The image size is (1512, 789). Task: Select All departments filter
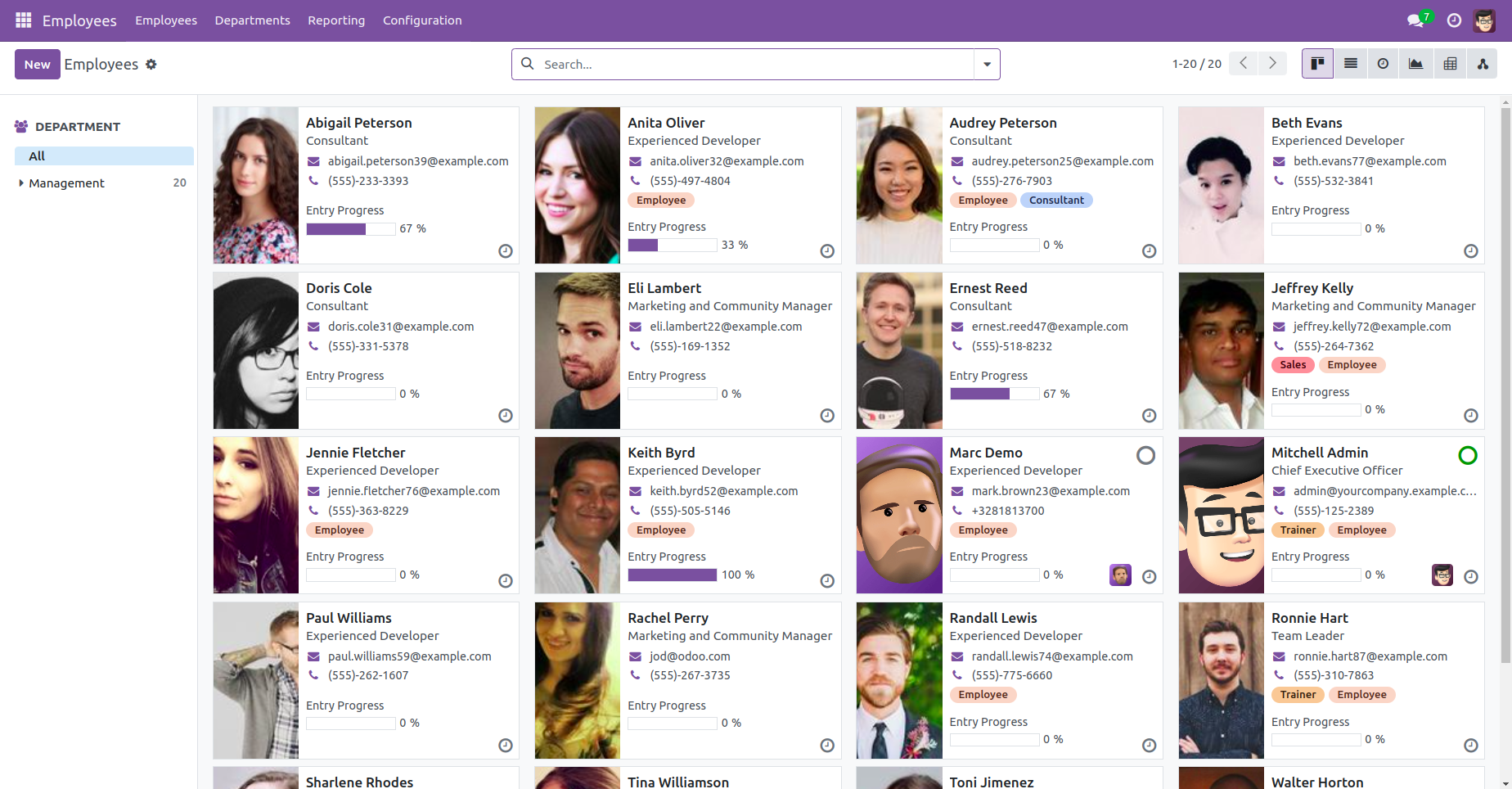click(x=104, y=156)
